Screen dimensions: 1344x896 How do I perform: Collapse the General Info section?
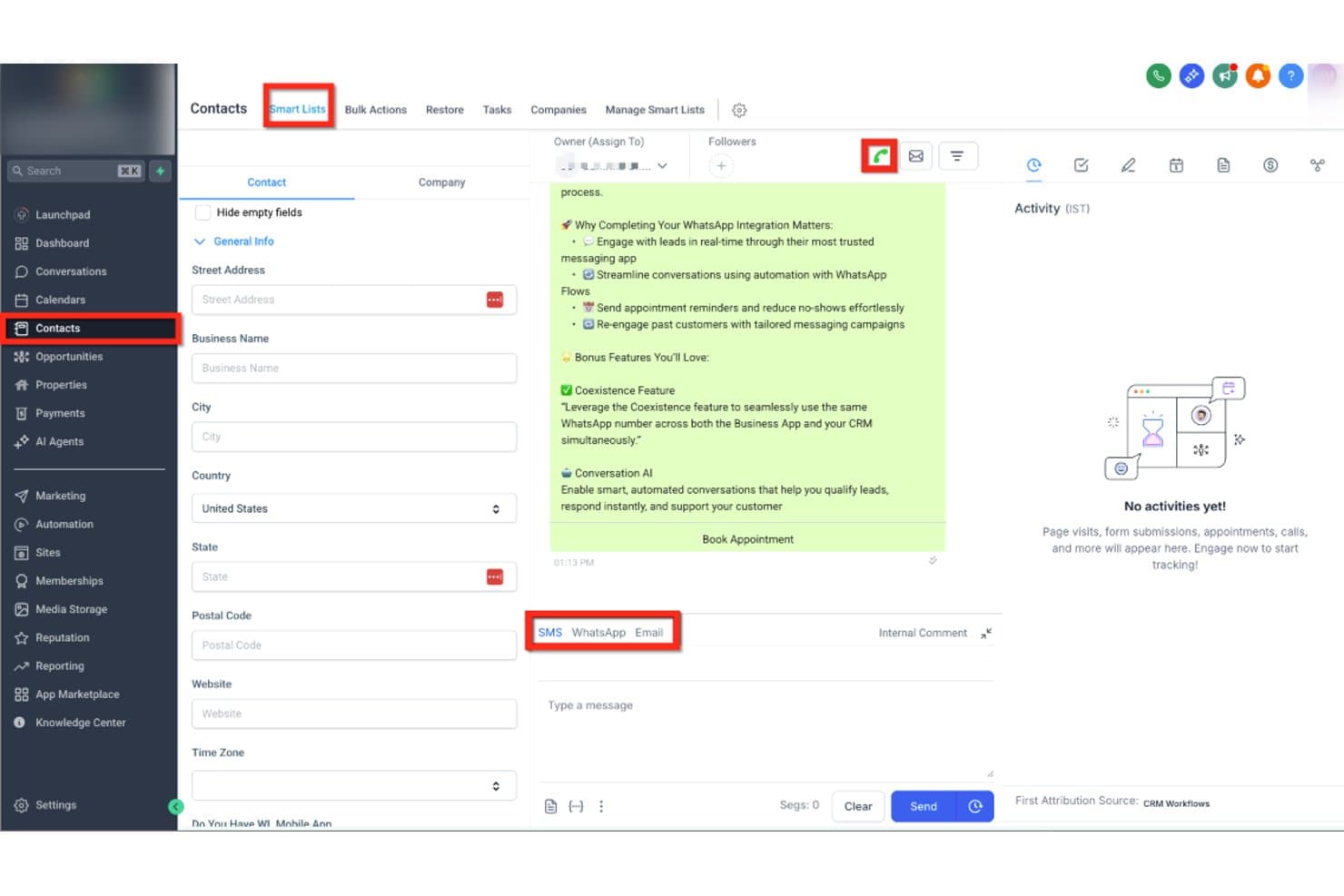click(233, 241)
